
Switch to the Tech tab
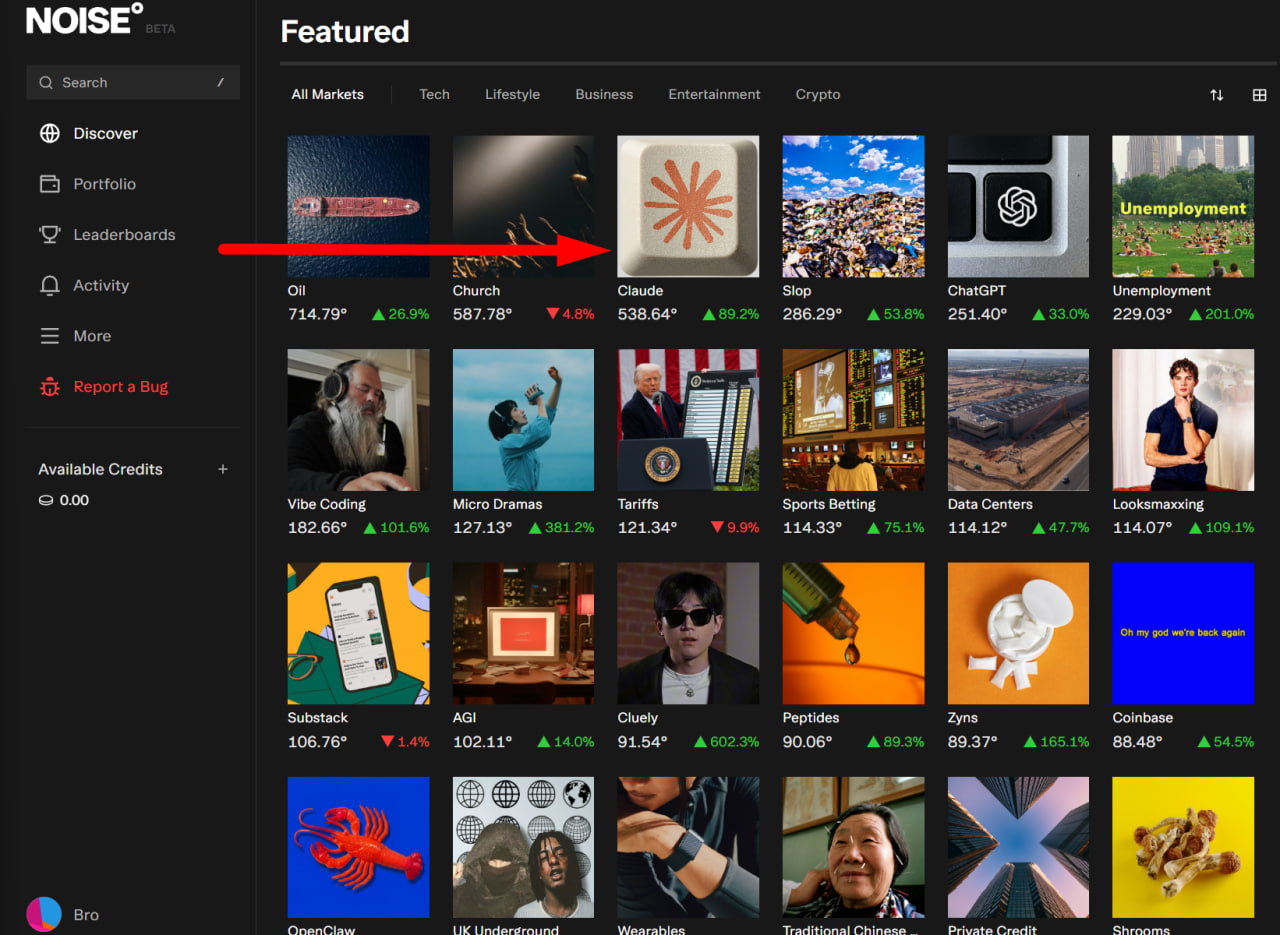434,94
